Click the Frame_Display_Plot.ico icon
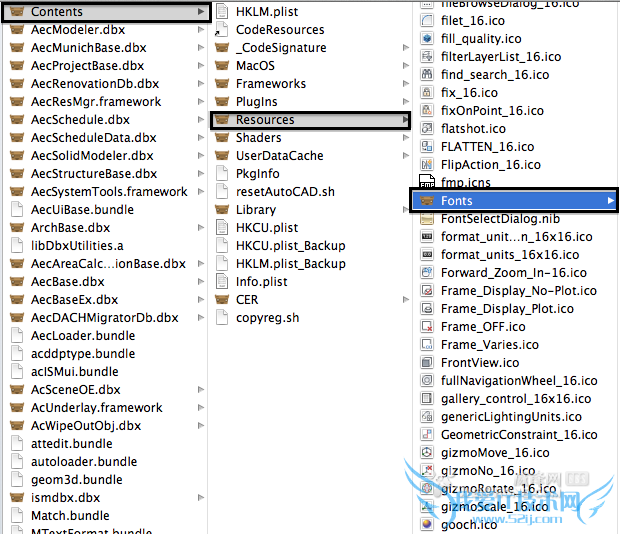 point(427,308)
